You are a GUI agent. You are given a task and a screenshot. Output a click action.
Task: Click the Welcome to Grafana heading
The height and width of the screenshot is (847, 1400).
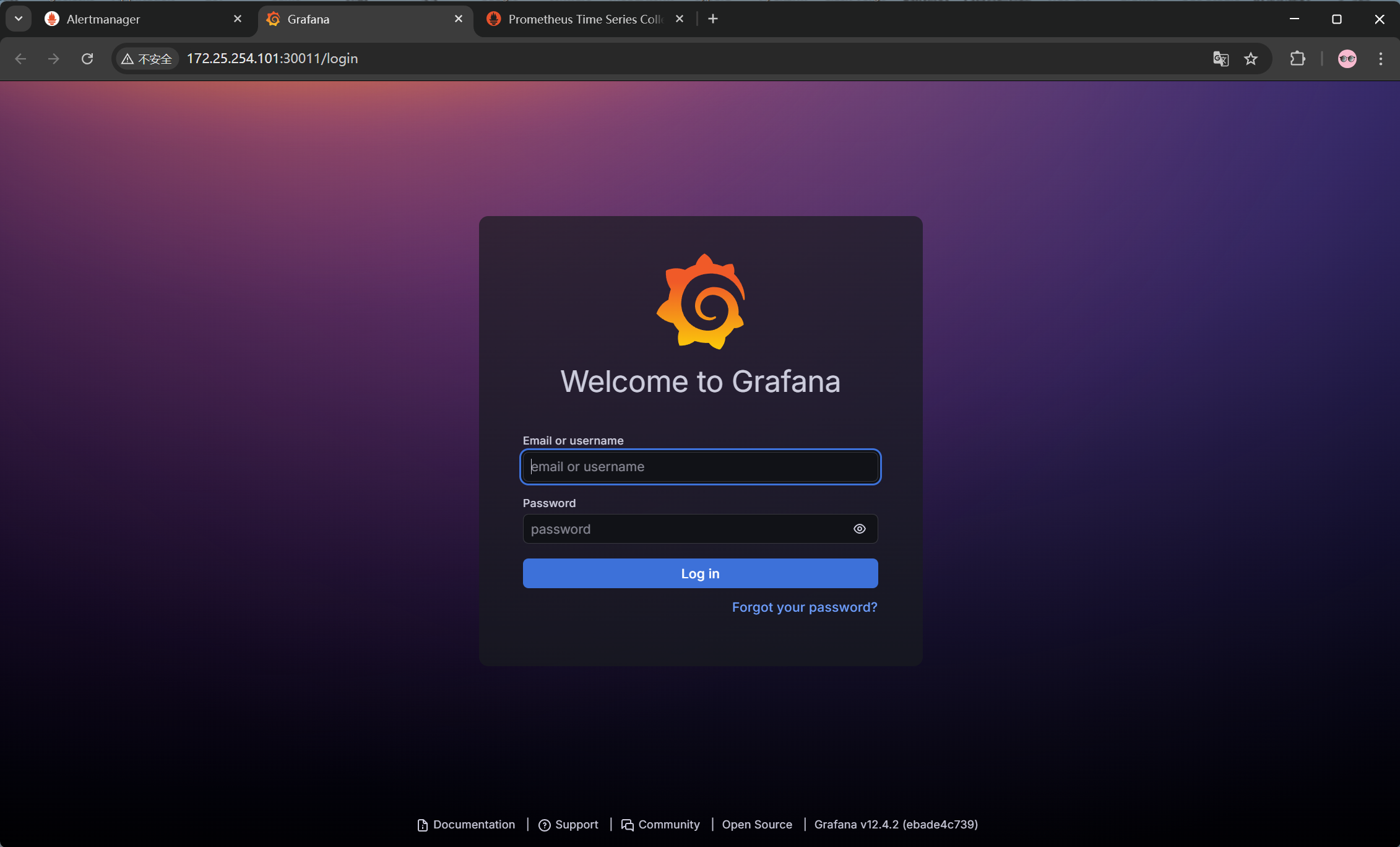pyautogui.click(x=700, y=381)
